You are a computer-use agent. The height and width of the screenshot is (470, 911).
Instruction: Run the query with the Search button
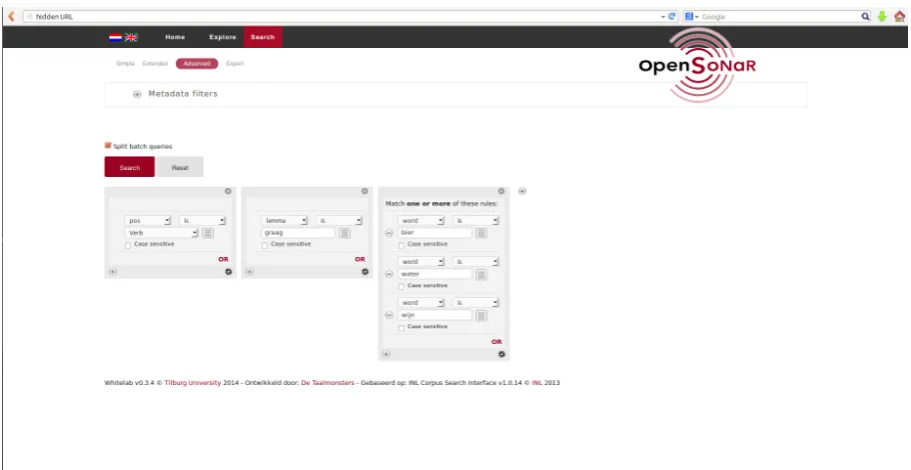point(130,167)
